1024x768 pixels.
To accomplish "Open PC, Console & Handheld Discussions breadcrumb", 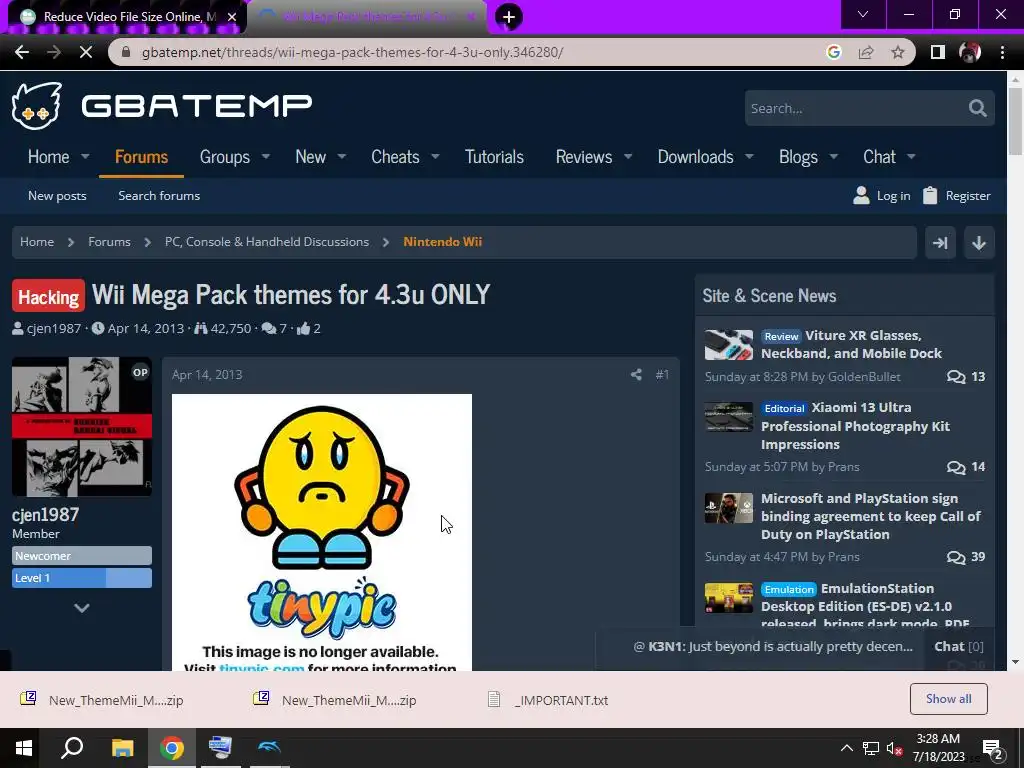I will coord(266,242).
